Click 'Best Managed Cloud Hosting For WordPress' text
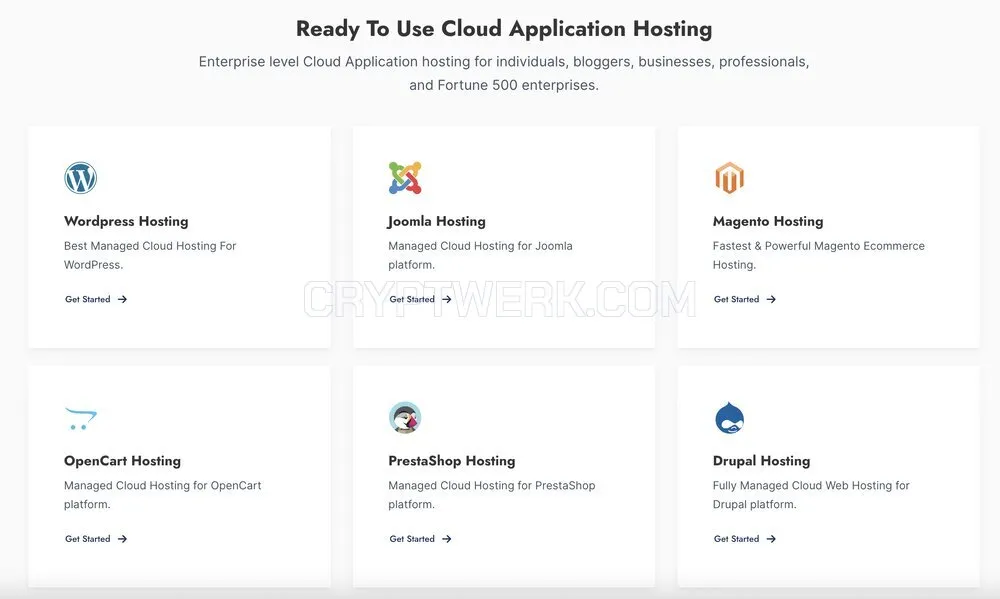Image resolution: width=1000 pixels, height=599 pixels. point(150,255)
